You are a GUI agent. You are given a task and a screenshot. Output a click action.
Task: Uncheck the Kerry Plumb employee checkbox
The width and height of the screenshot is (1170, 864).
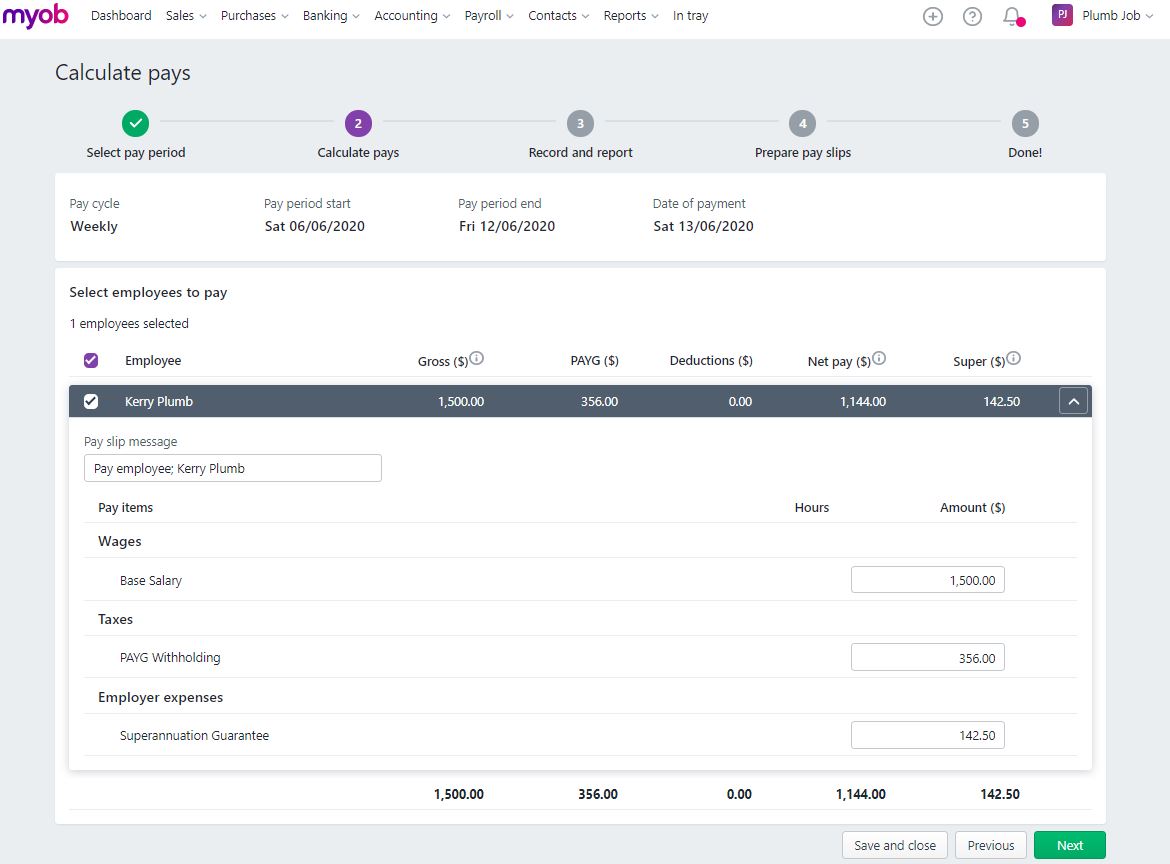coord(91,401)
